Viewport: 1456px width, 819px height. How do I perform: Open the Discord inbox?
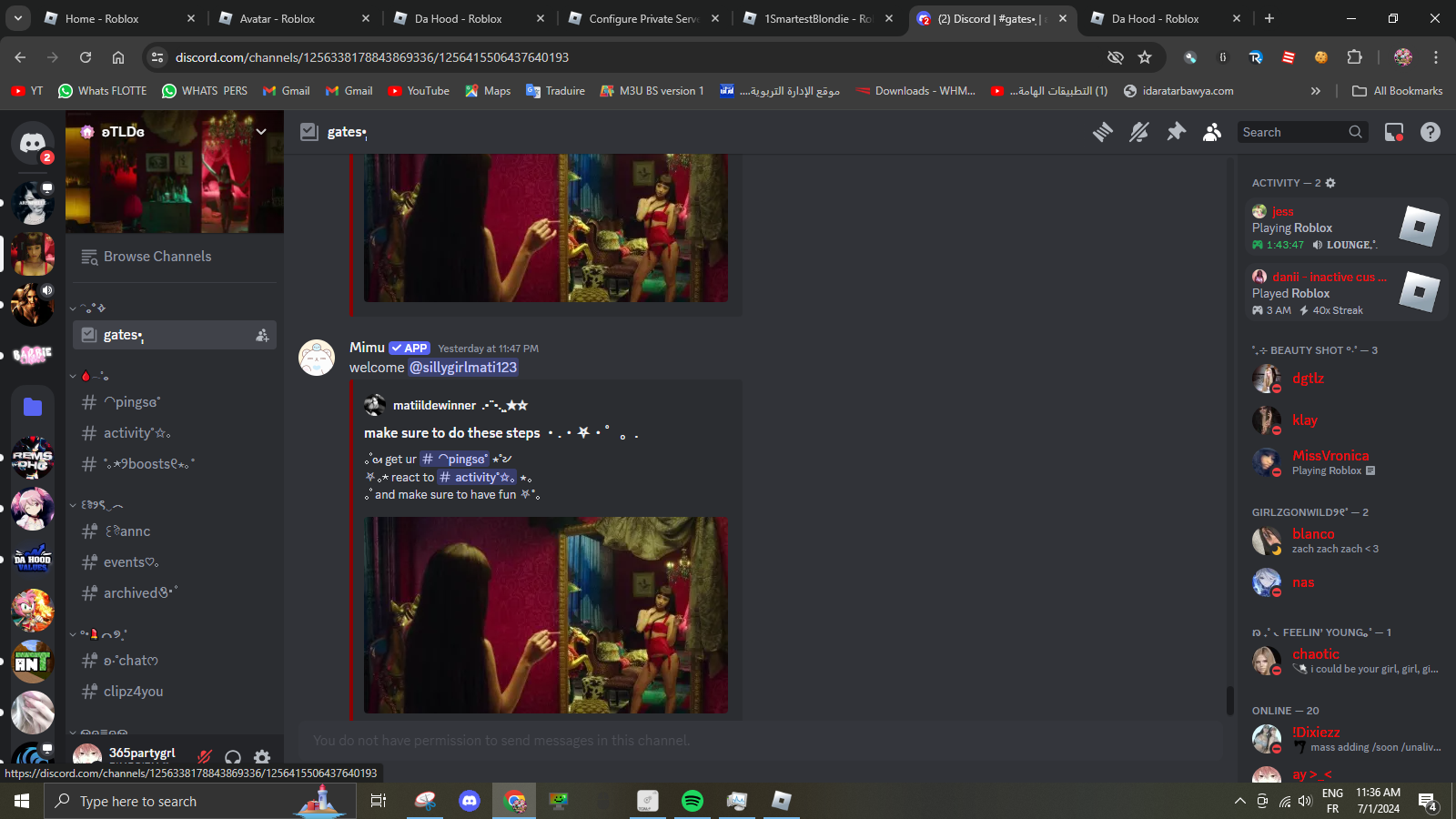(x=1393, y=132)
